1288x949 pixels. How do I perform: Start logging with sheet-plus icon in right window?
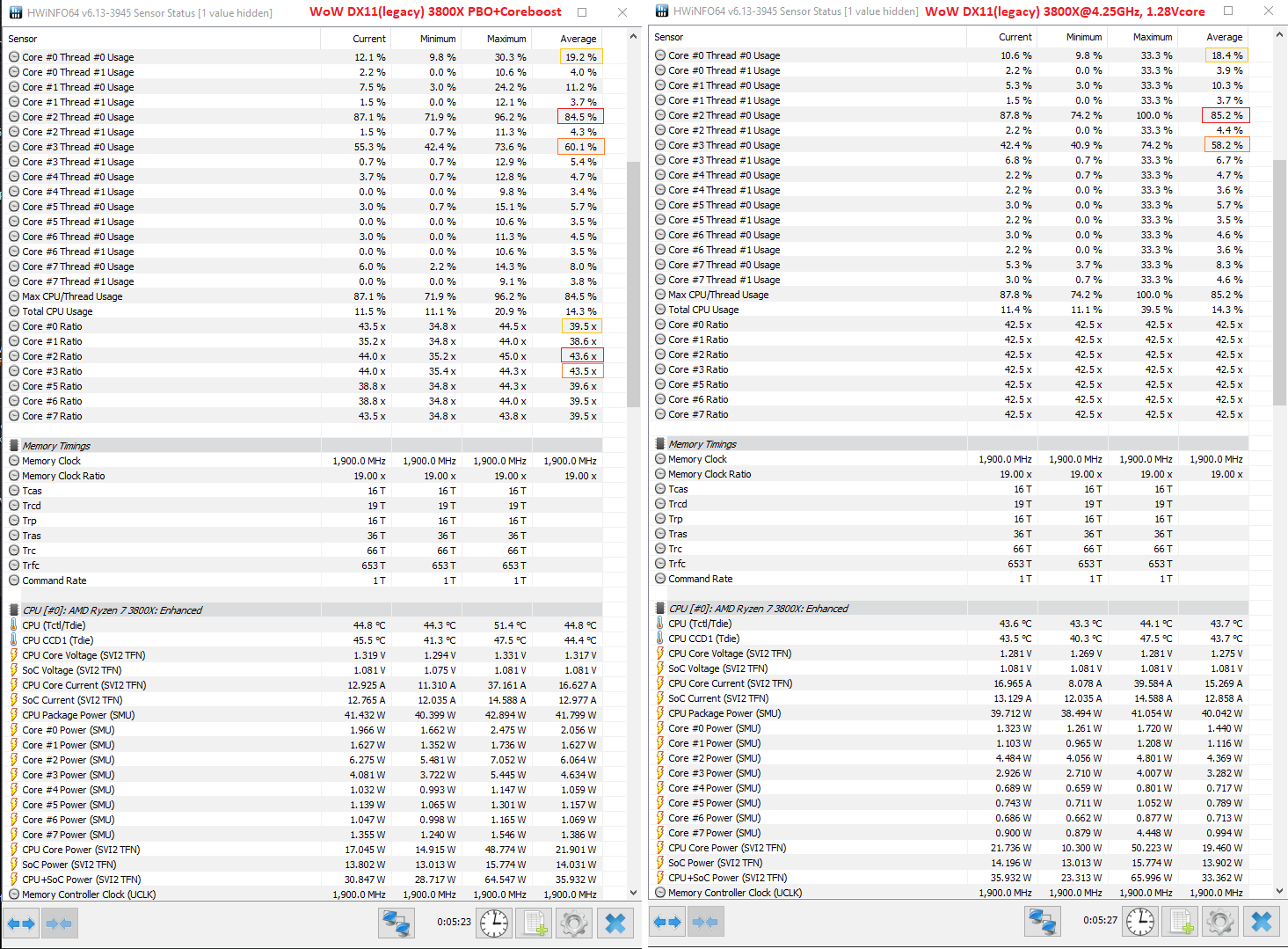click(1181, 922)
